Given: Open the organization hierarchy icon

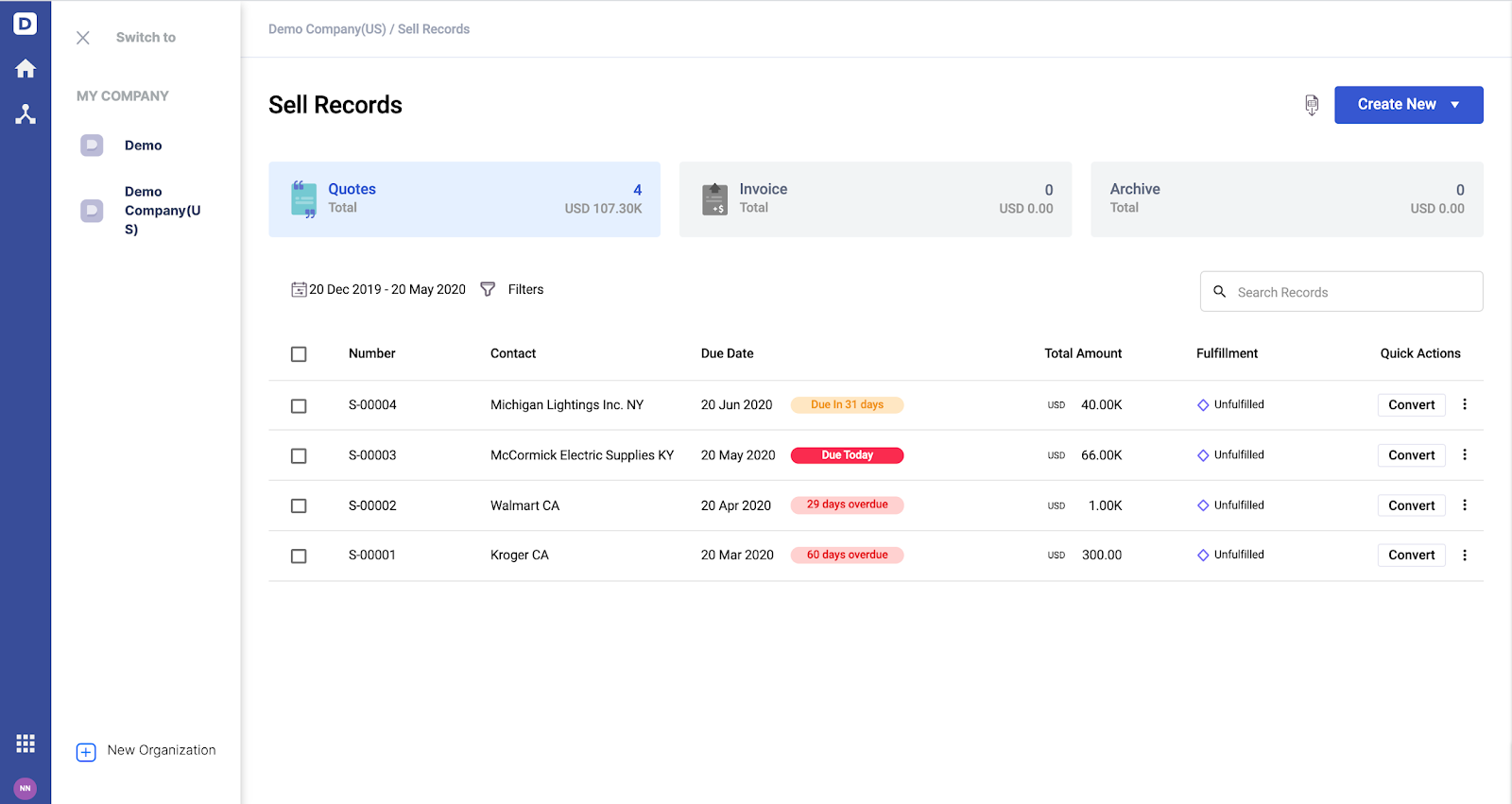Looking at the screenshot, I should (26, 114).
